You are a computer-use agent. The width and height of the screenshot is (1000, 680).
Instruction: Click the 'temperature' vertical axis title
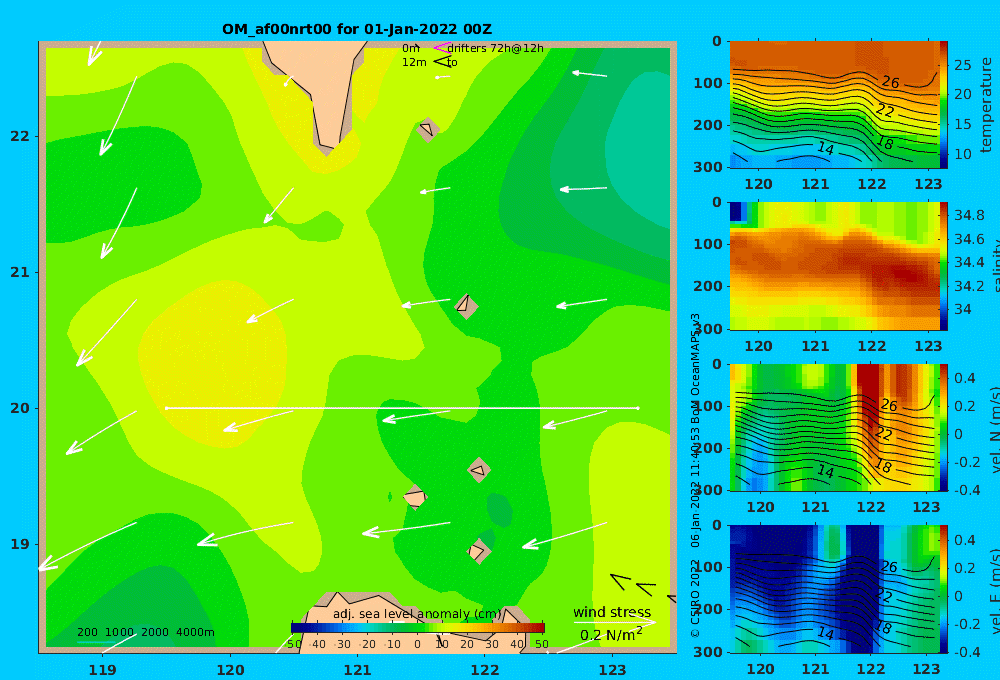pos(986,105)
